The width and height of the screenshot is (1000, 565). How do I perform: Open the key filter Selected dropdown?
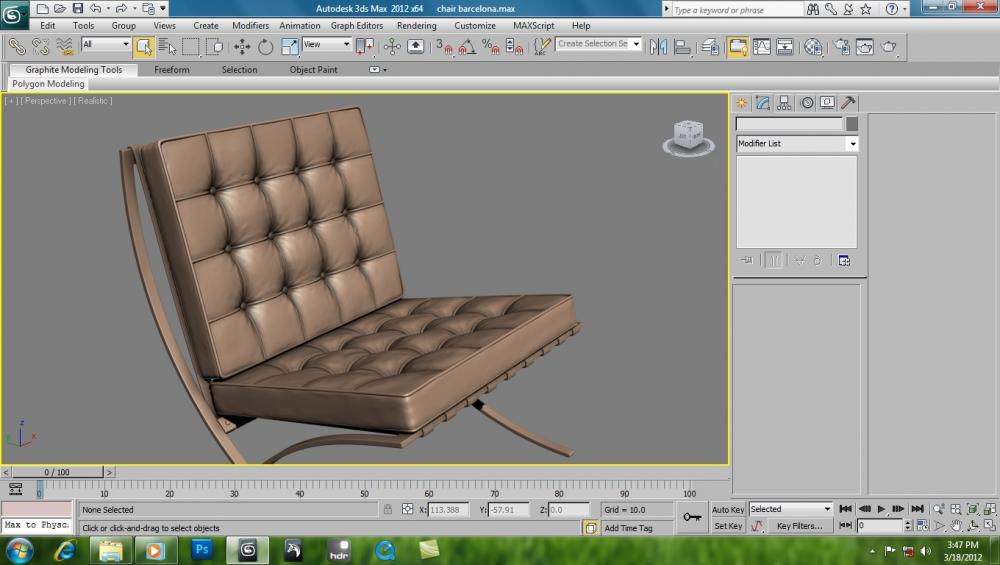790,509
